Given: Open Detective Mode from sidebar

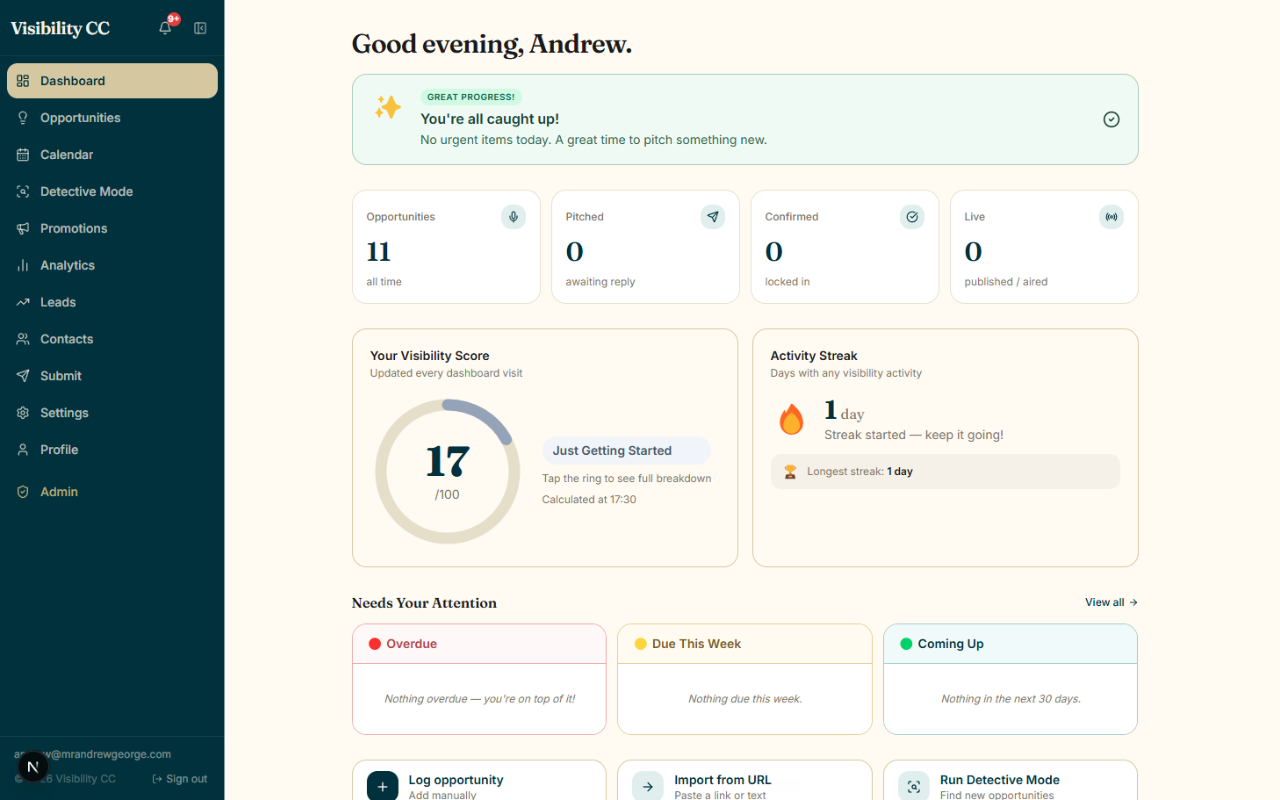Looking at the screenshot, I should coord(112,192).
